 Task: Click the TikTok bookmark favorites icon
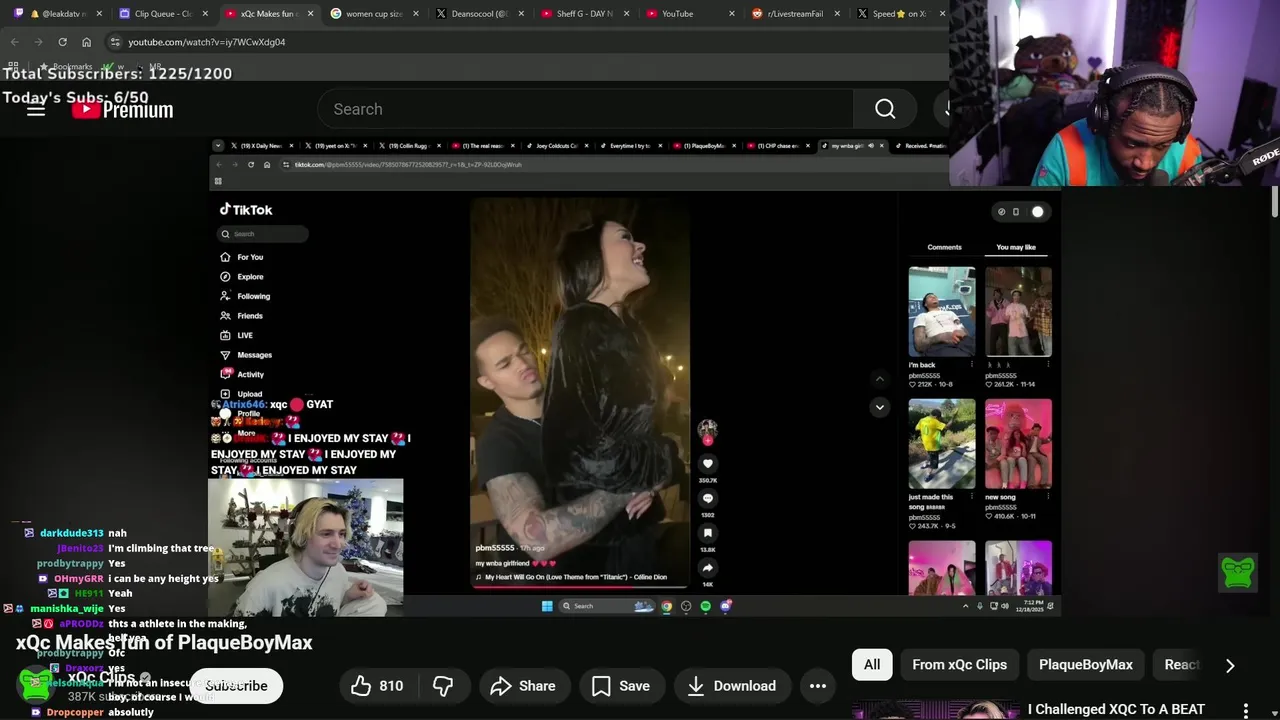708,533
